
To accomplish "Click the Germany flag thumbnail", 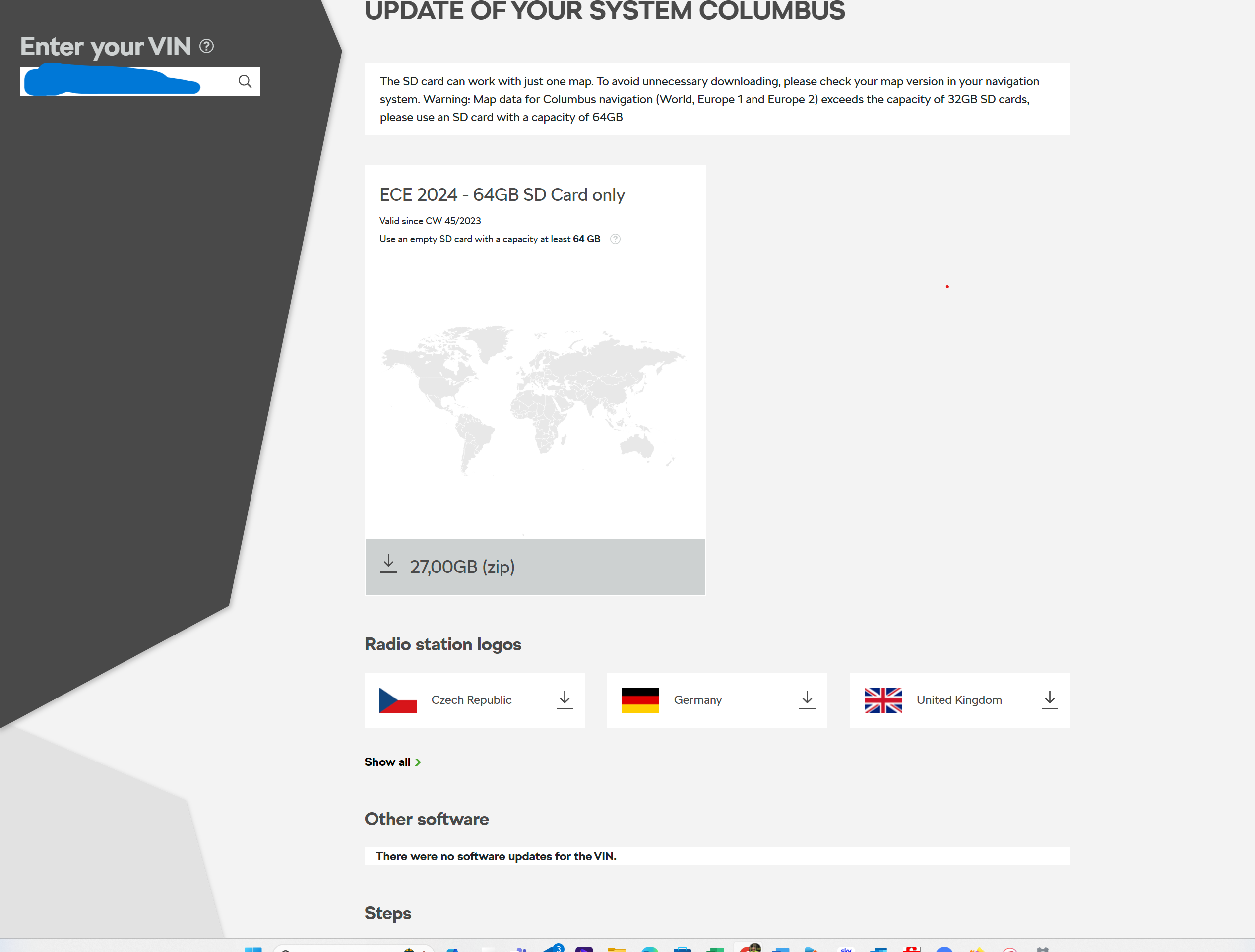I will coord(640,699).
